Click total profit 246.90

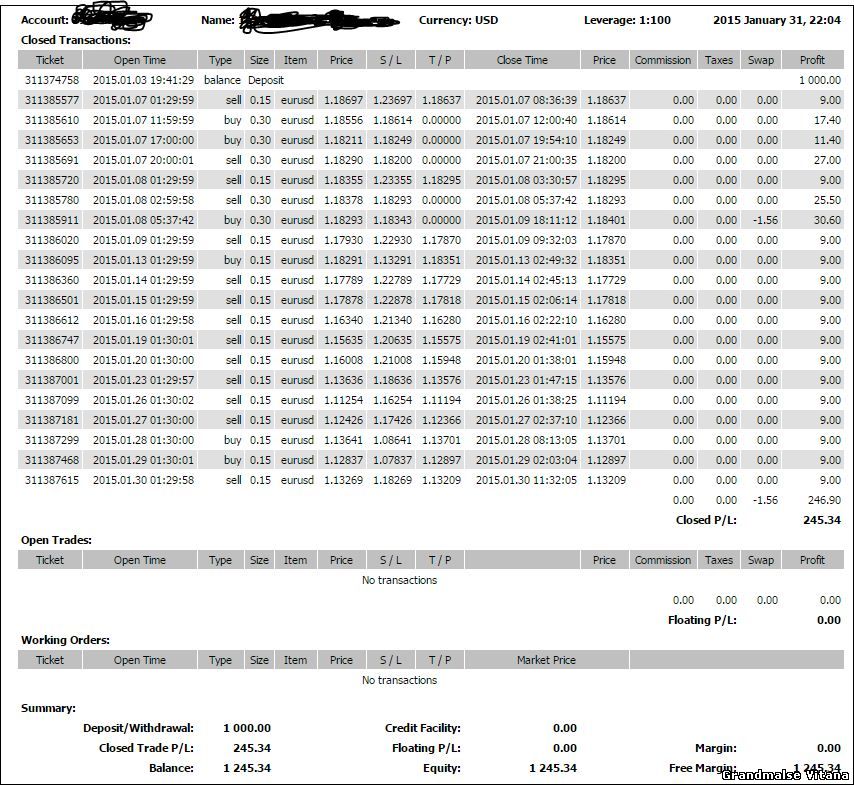pos(824,500)
